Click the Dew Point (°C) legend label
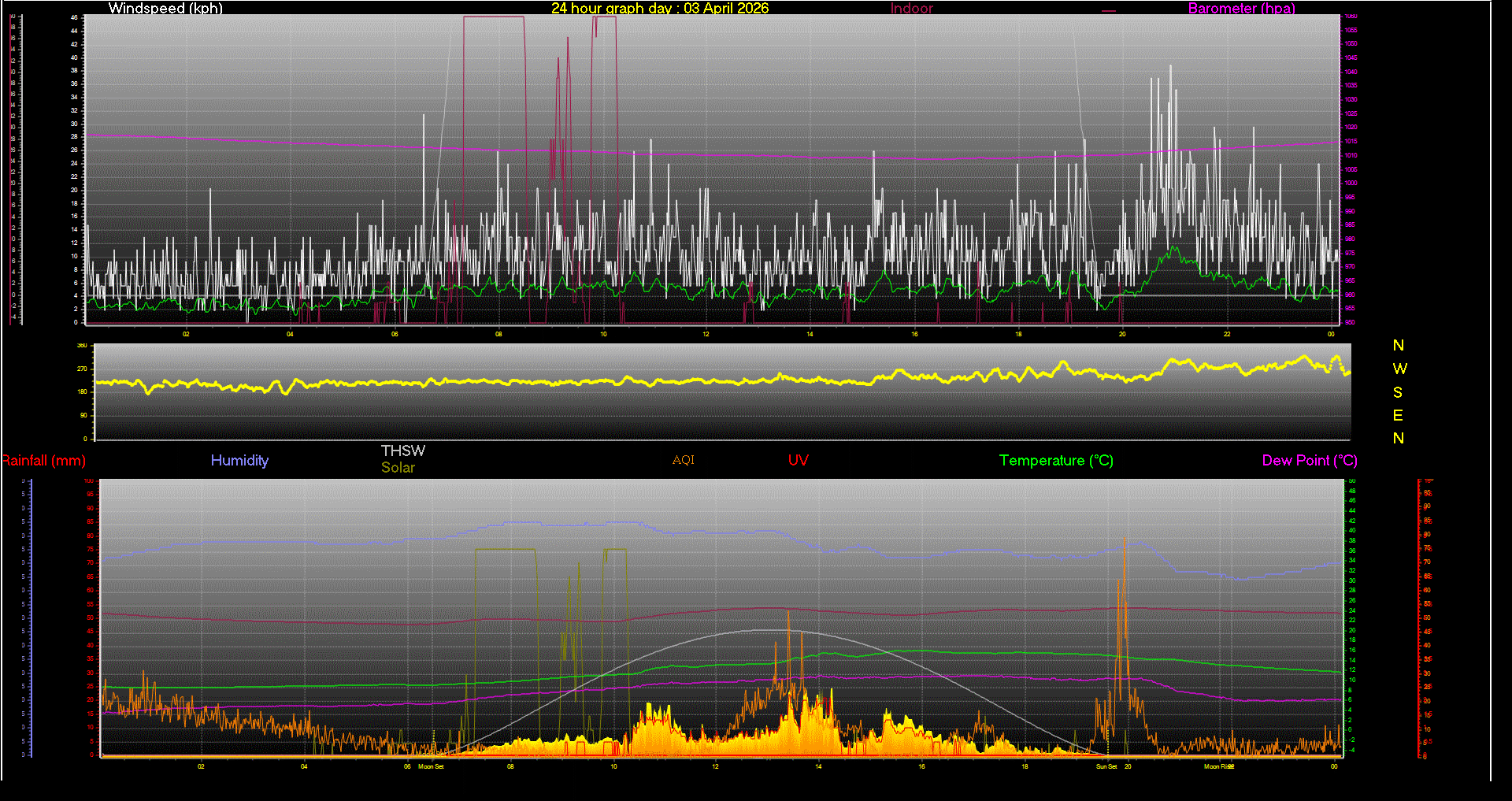The width and height of the screenshot is (1512, 801). (1309, 461)
